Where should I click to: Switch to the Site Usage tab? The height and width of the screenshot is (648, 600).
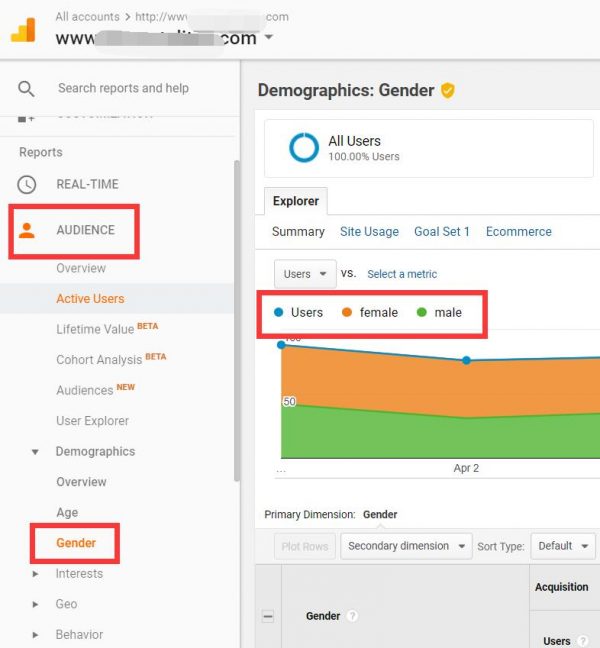(369, 231)
